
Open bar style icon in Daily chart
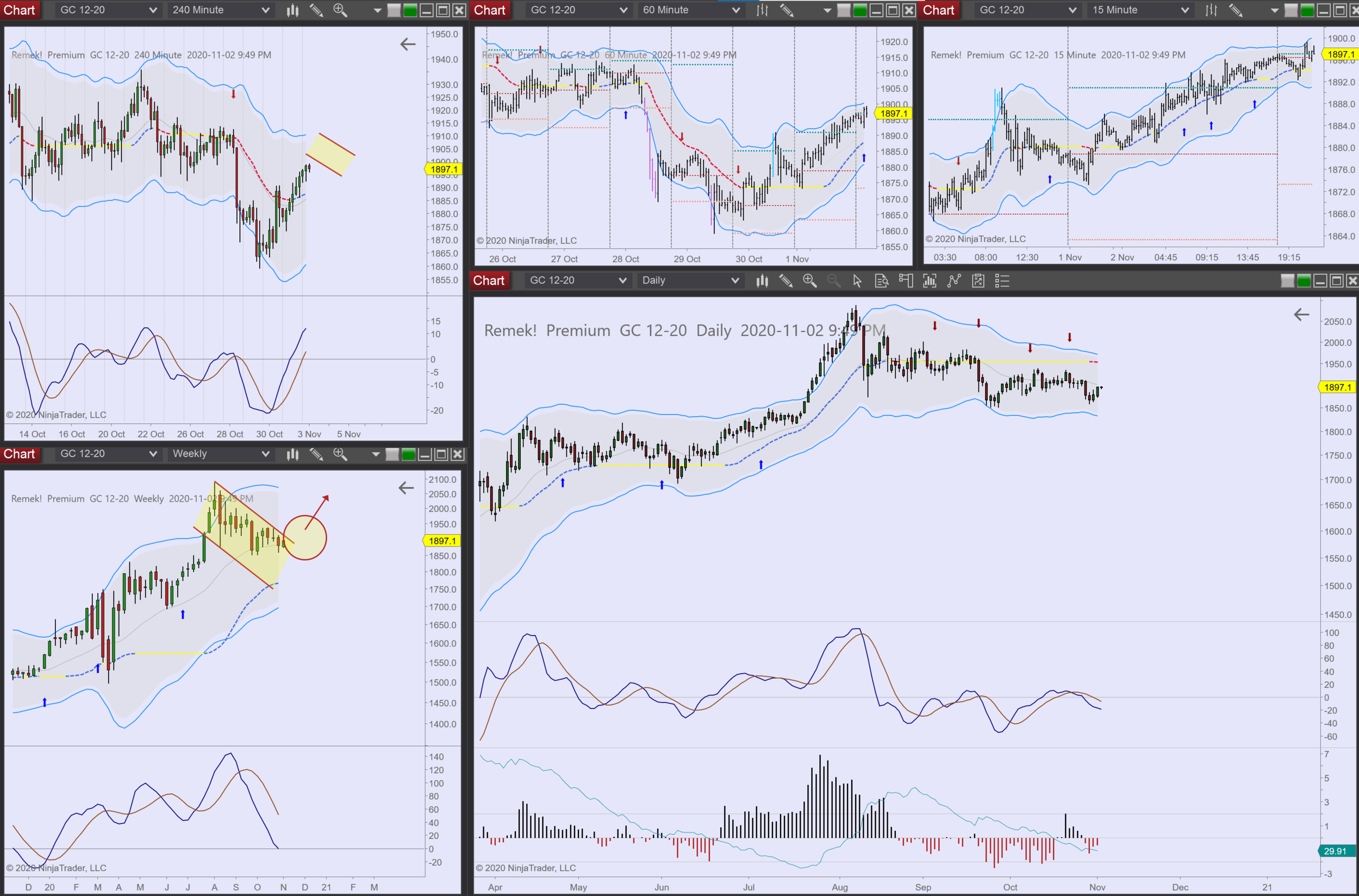[x=762, y=280]
